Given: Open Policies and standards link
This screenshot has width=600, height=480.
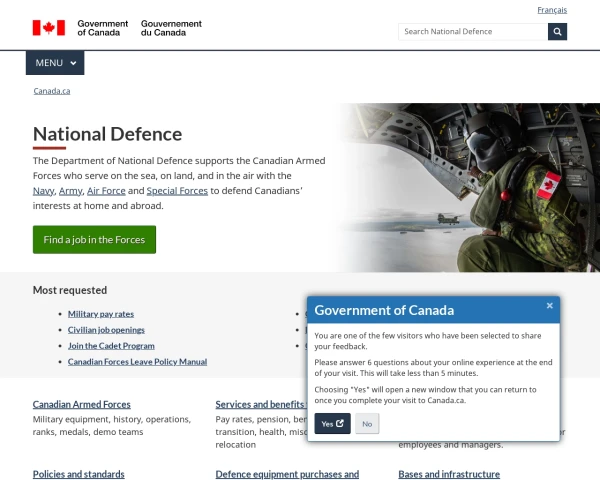Looking at the screenshot, I should [x=78, y=474].
